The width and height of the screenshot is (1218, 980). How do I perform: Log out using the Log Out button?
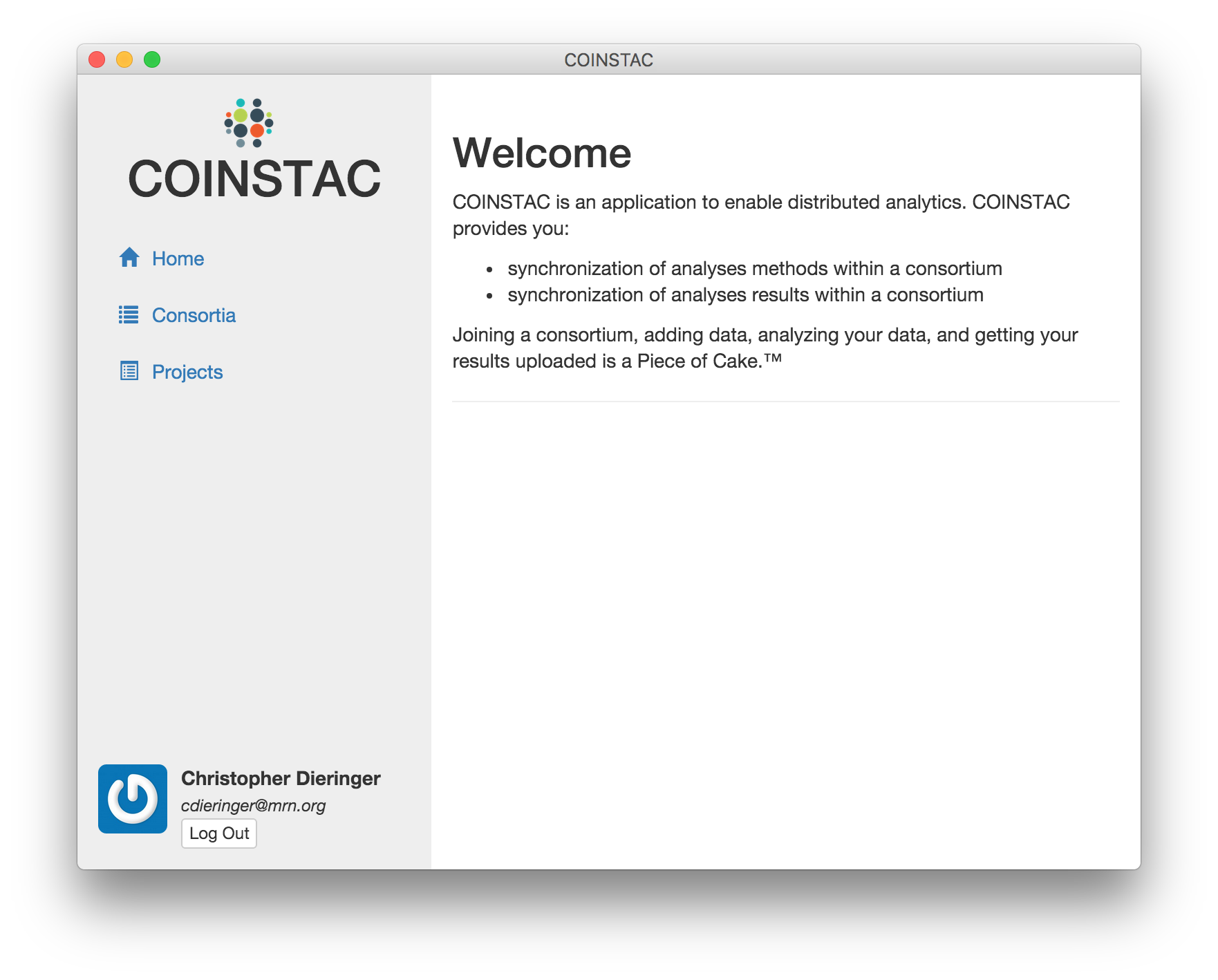point(219,833)
